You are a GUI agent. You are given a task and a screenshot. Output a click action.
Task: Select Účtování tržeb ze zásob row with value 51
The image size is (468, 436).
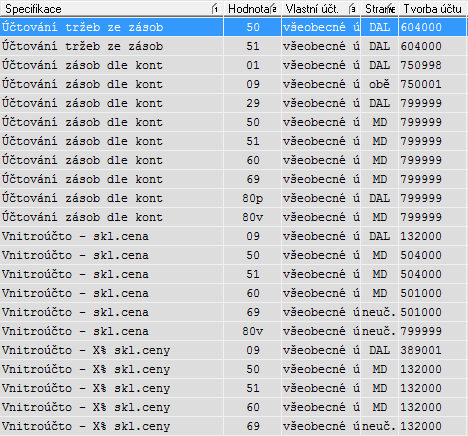(233, 46)
